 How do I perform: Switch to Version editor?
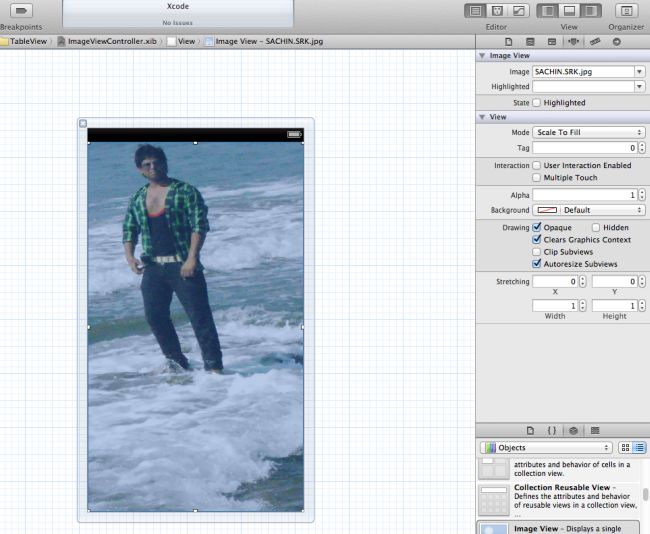pyautogui.click(x=519, y=11)
